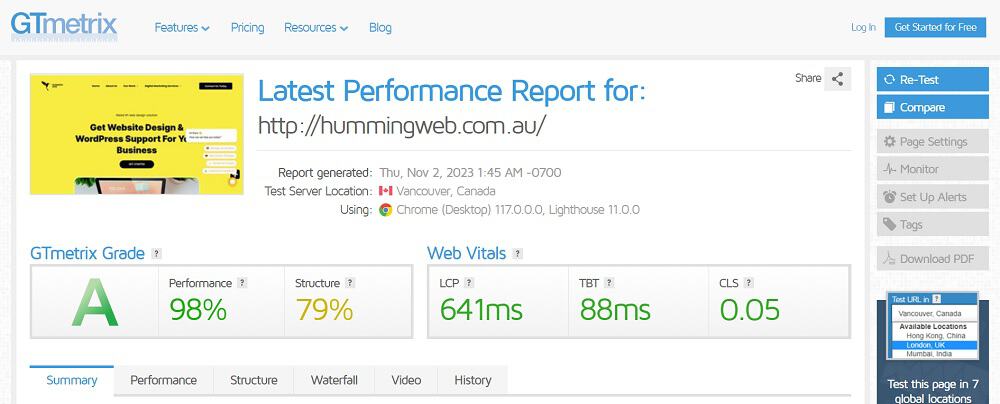This screenshot has height=404, width=1000.
Task: Click the Download PDF icon
Action: [889, 259]
